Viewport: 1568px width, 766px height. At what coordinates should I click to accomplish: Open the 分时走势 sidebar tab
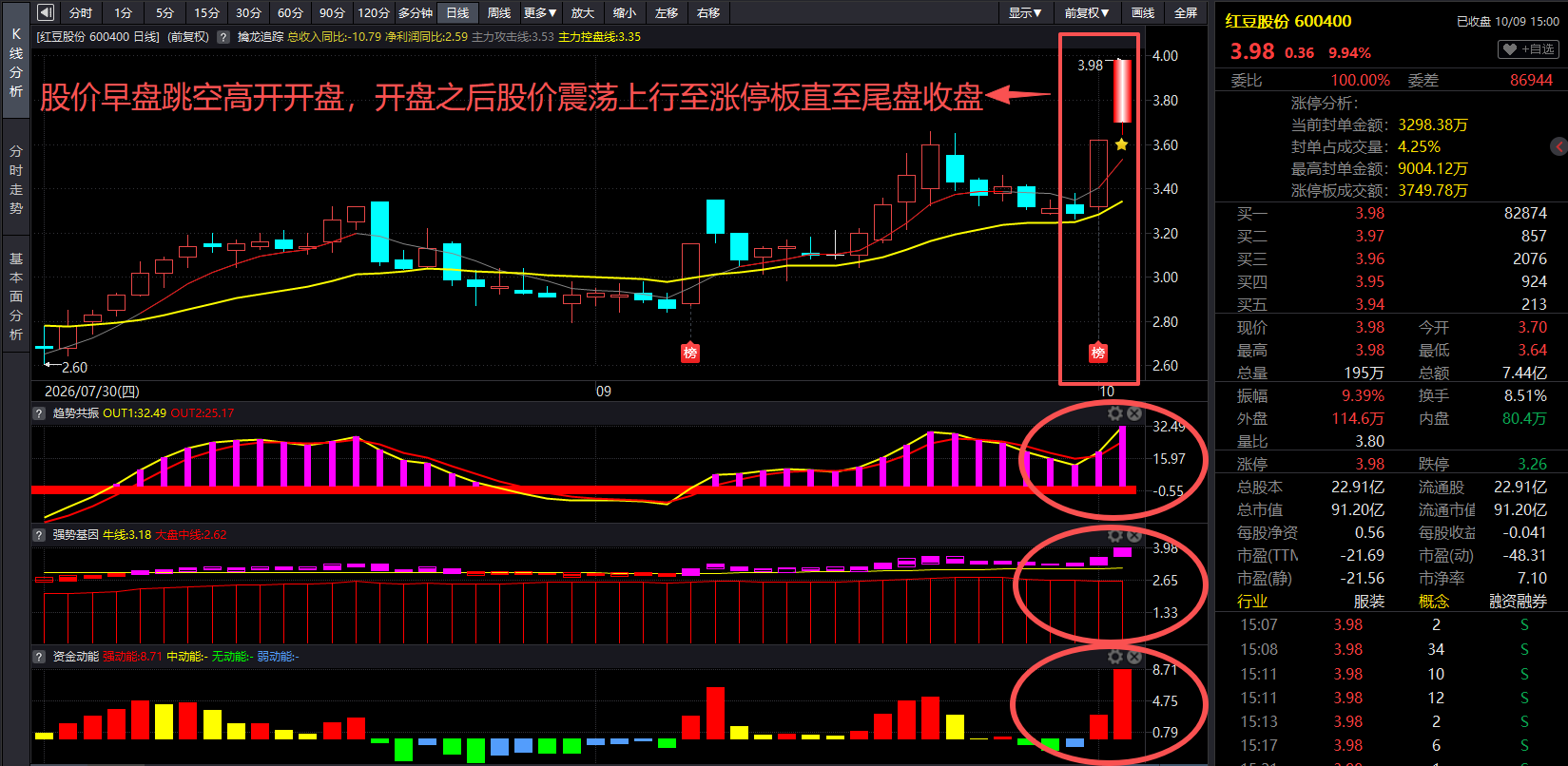coord(16,179)
